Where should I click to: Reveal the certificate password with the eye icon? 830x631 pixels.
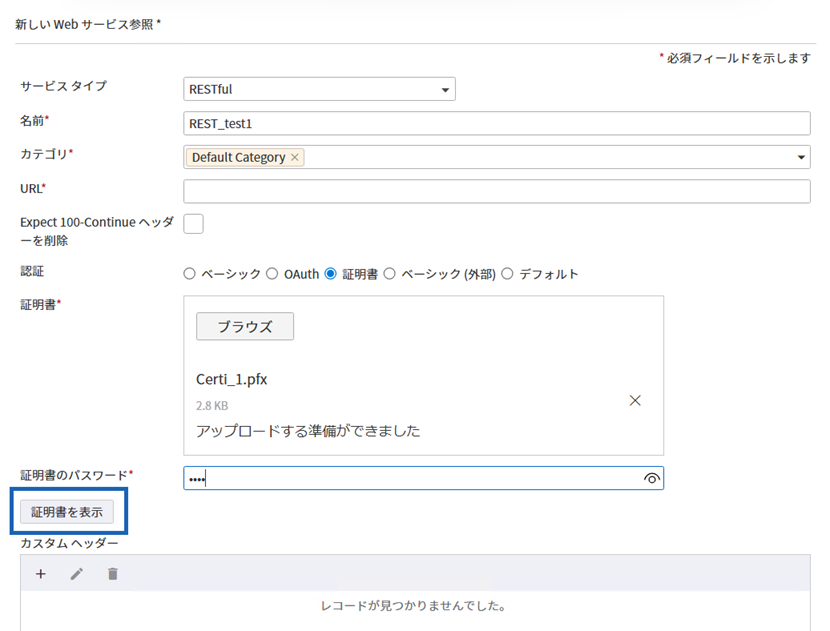[x=653, y=478]
